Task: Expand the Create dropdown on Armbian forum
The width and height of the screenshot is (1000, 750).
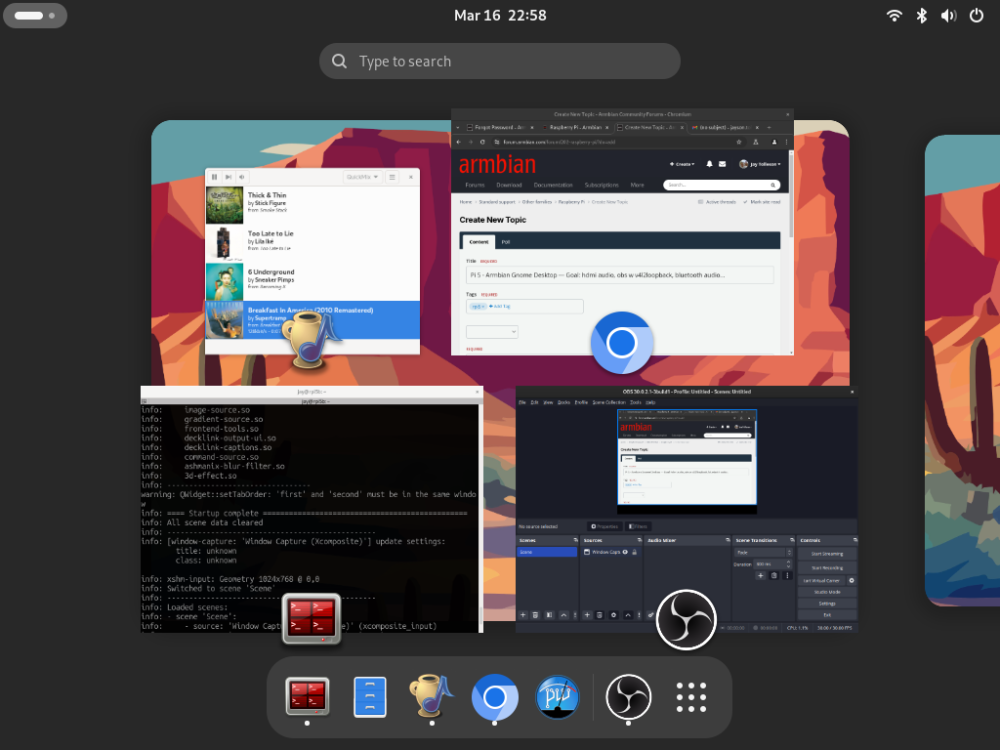Action: click(682, 164)
